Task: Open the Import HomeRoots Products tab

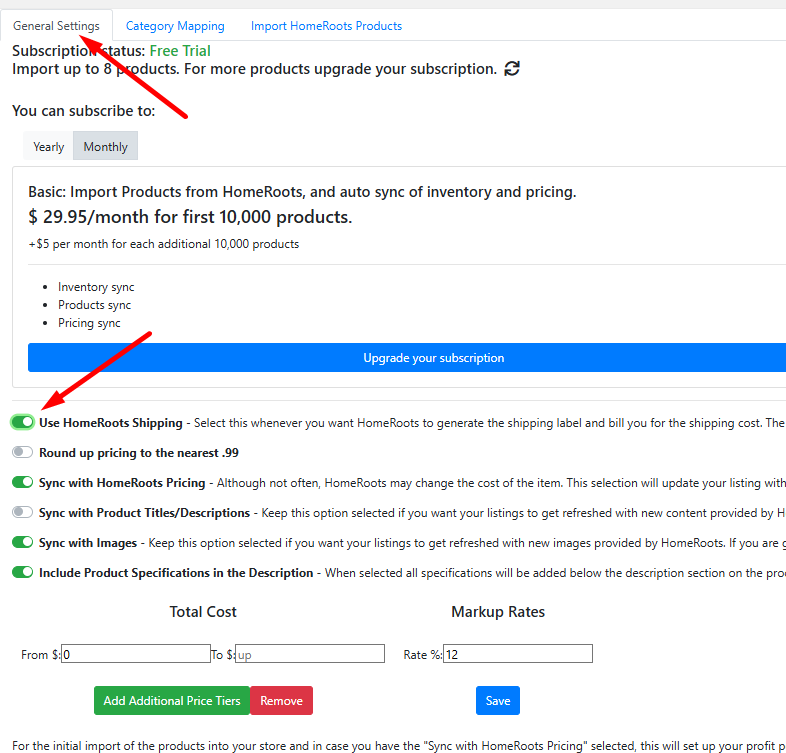Action: pos(326,26)
